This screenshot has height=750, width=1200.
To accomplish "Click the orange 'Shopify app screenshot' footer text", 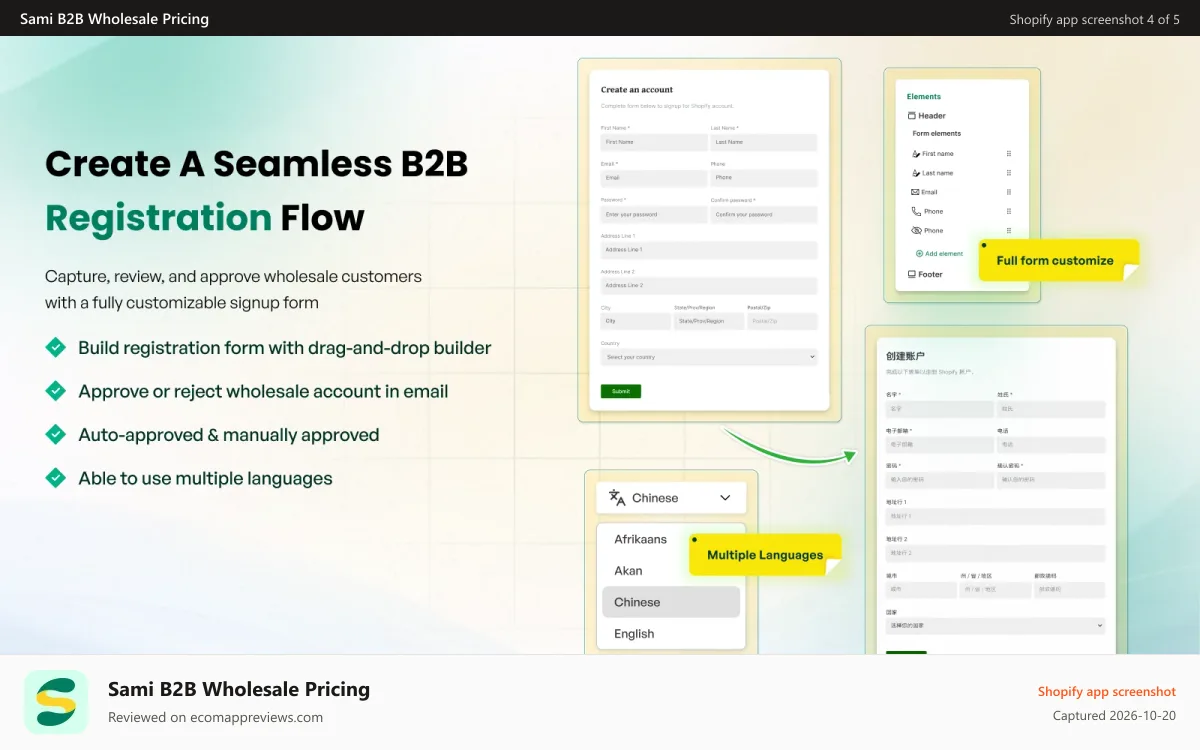I will pos(1107,692).
